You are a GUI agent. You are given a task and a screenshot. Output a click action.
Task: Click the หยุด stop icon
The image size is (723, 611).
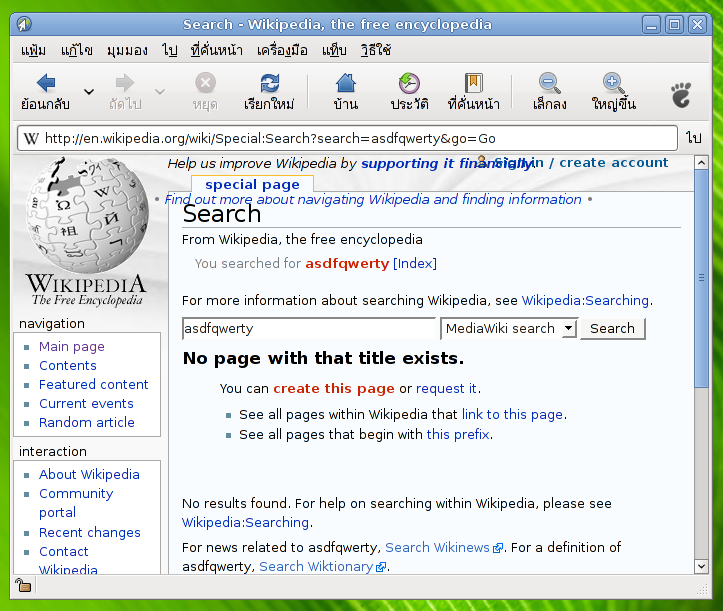pyautogui.click(x=205, y=83)
